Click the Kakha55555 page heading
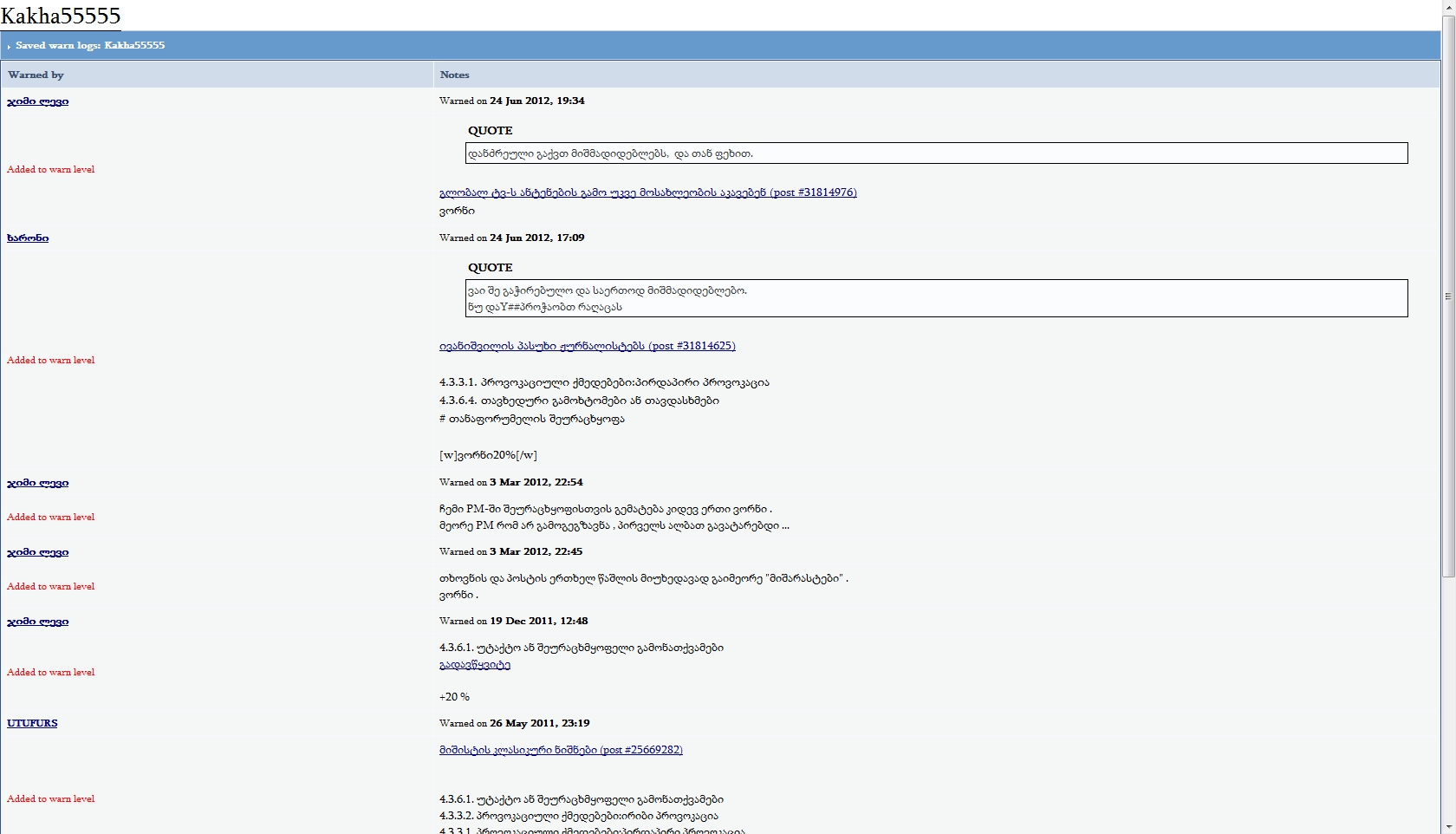 tap(61, 16)
